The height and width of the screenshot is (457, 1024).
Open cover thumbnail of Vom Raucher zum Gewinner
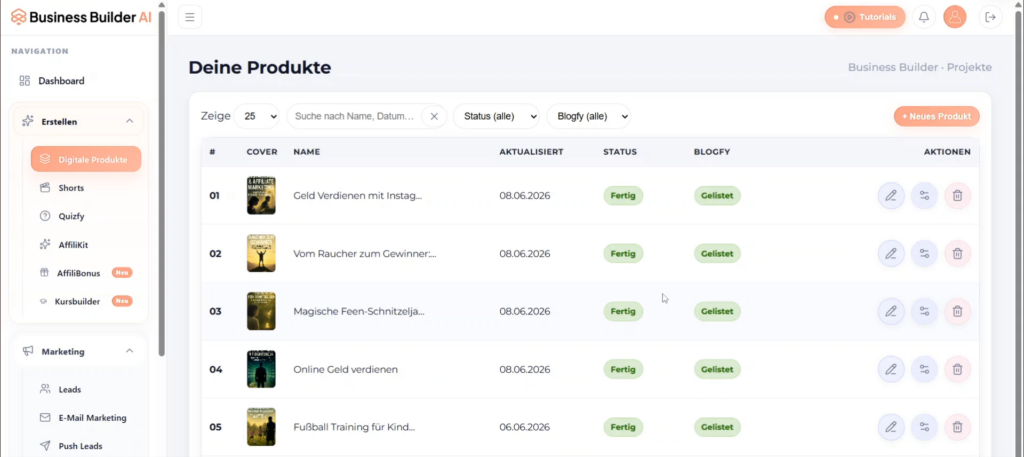coord(261,253)
